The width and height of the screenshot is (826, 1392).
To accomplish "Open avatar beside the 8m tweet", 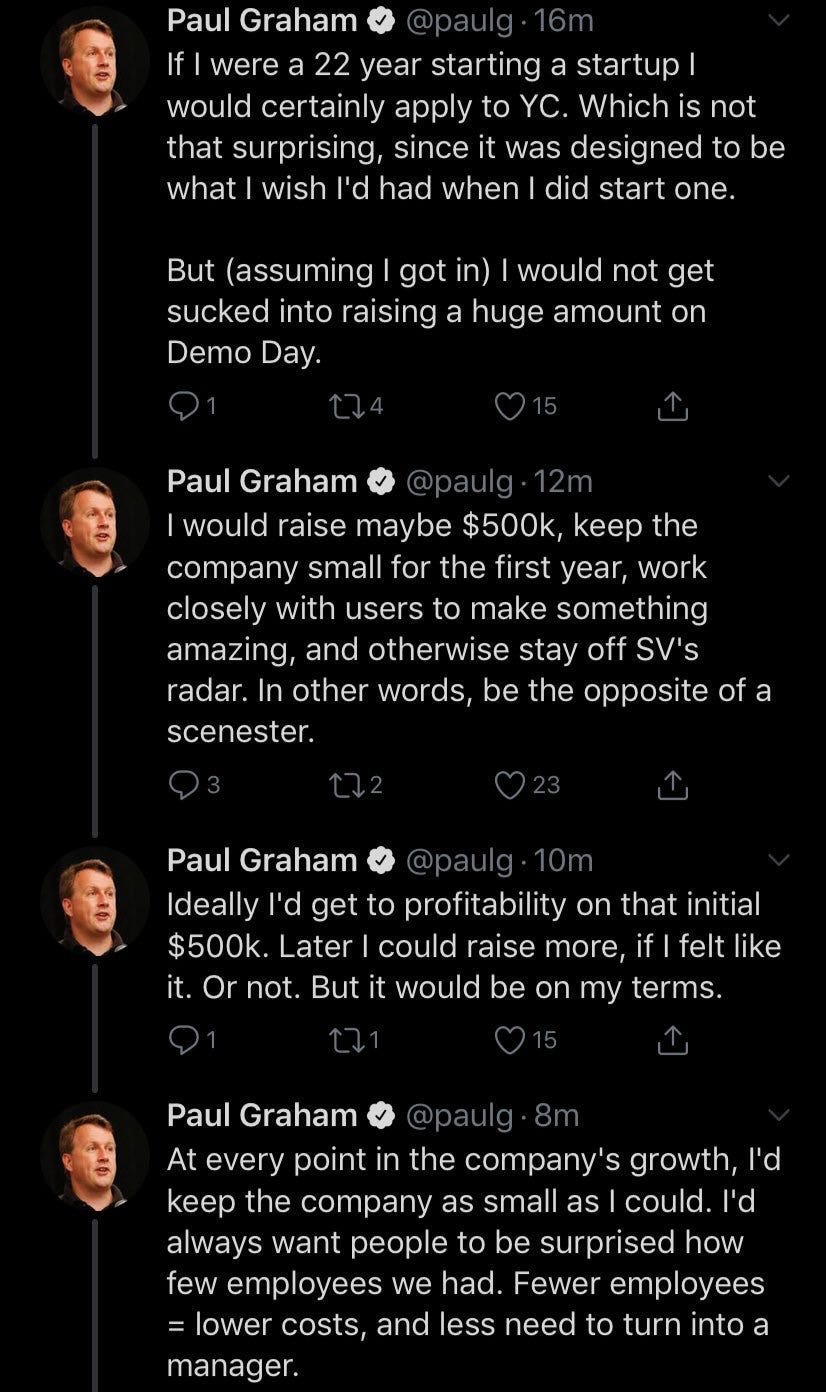I will coord(94,1156).
